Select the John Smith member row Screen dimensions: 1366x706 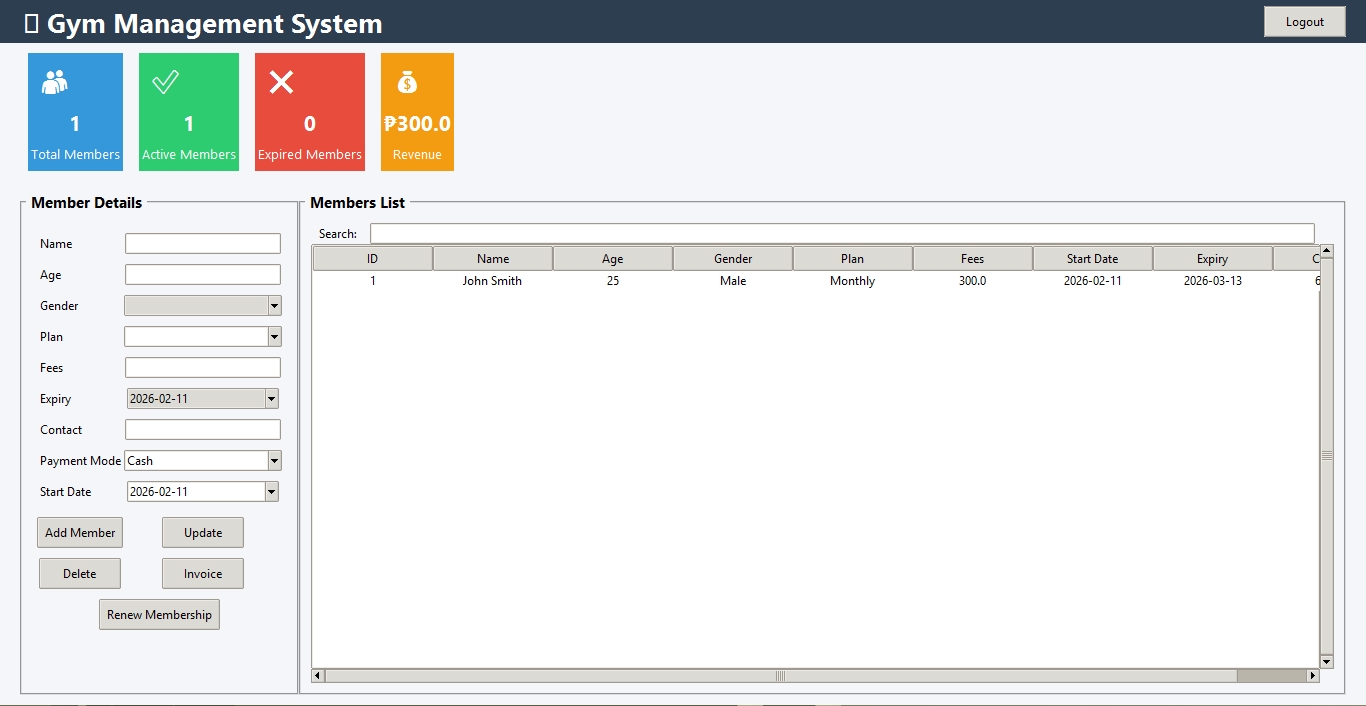click(x=492, y=281)
